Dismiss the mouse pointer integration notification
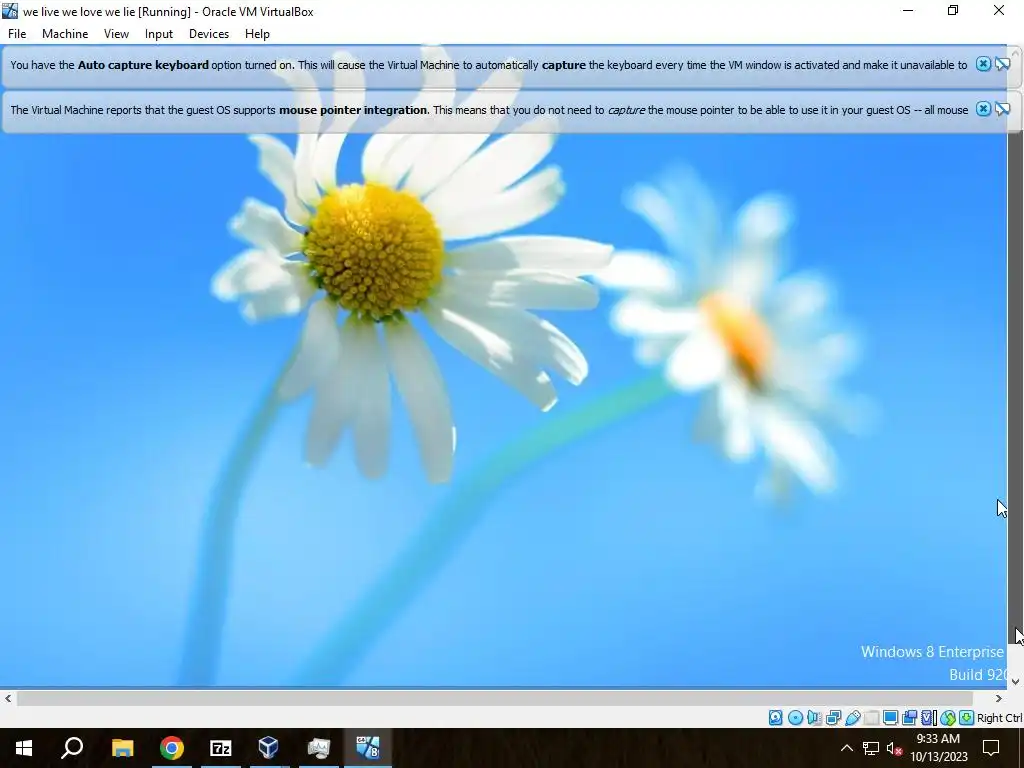The image size is (1024, 768). [983, 108]
